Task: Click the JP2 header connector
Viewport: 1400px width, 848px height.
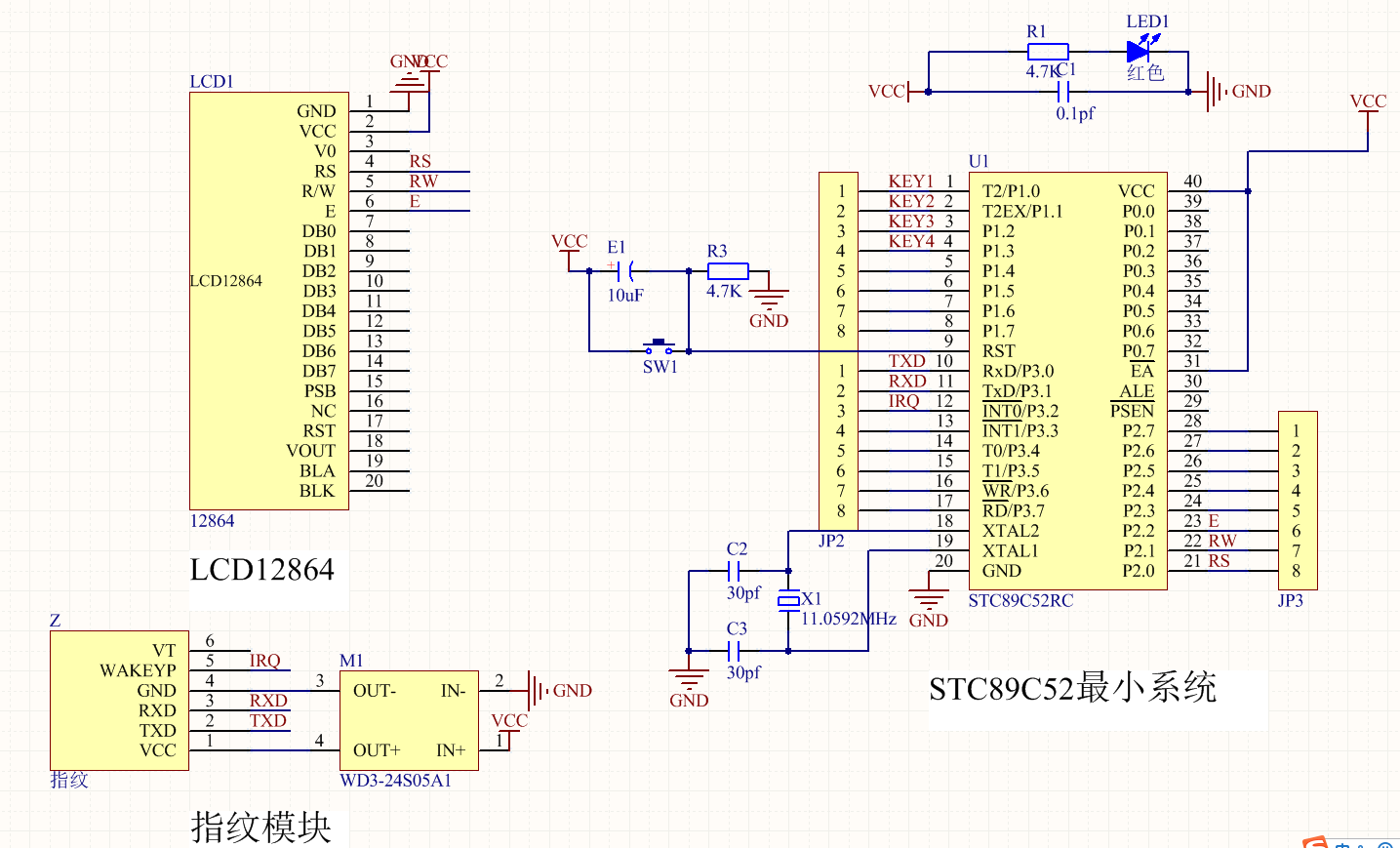Action: [838, 351]
